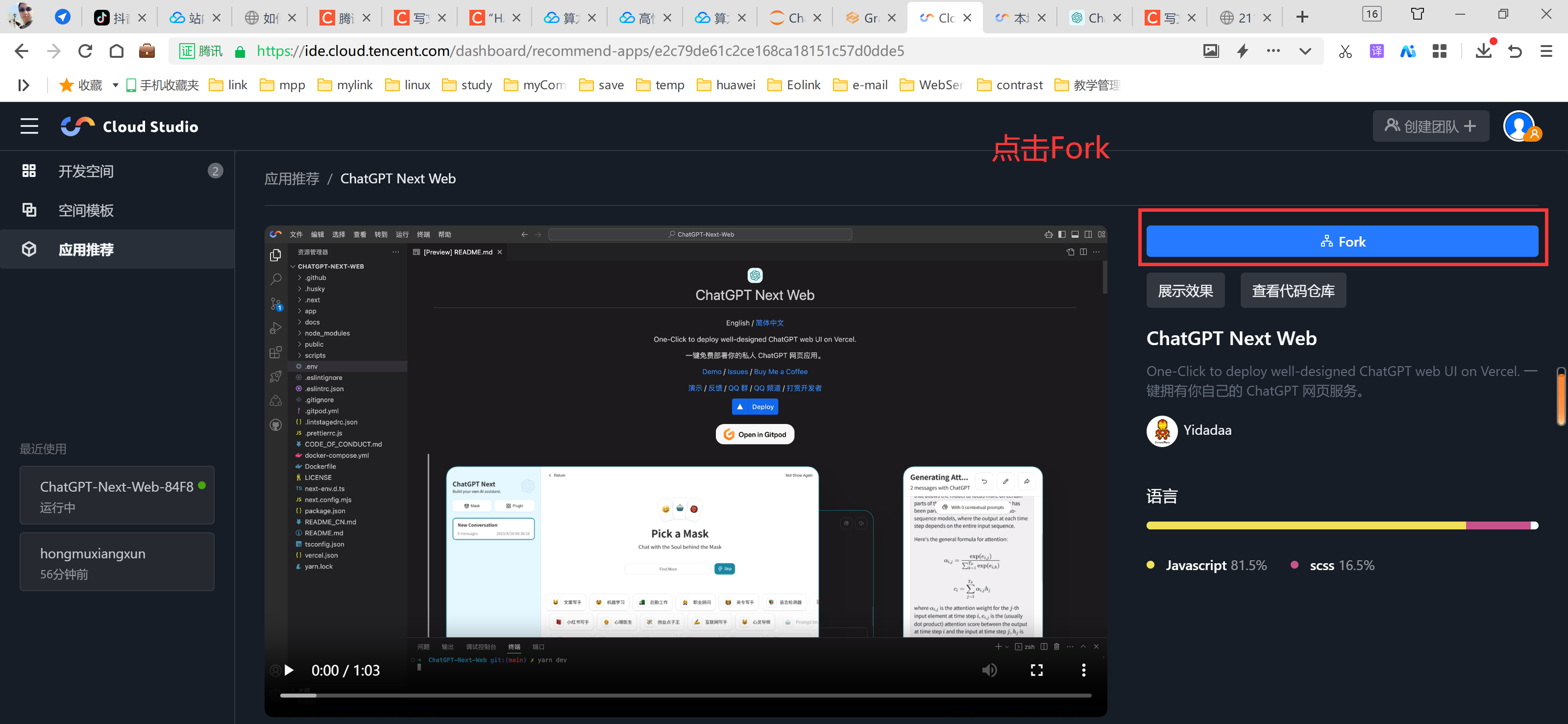Click the 应用推荐 breadcrumb link
This screenshot has height=724, width=1568.
click(x=292, y=178)
